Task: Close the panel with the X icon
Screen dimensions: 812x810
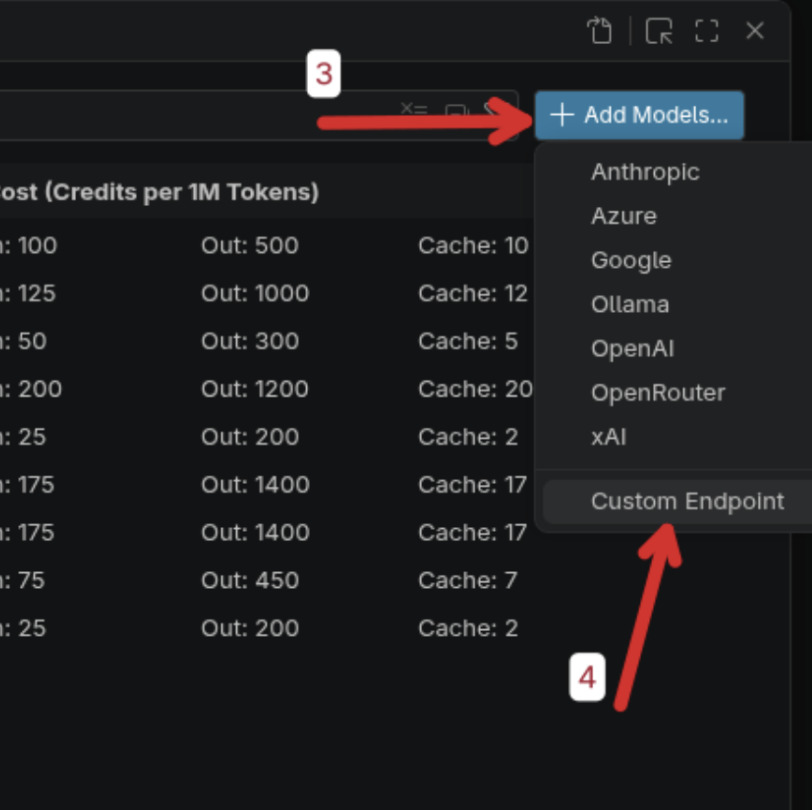Action: coord(755,31)
